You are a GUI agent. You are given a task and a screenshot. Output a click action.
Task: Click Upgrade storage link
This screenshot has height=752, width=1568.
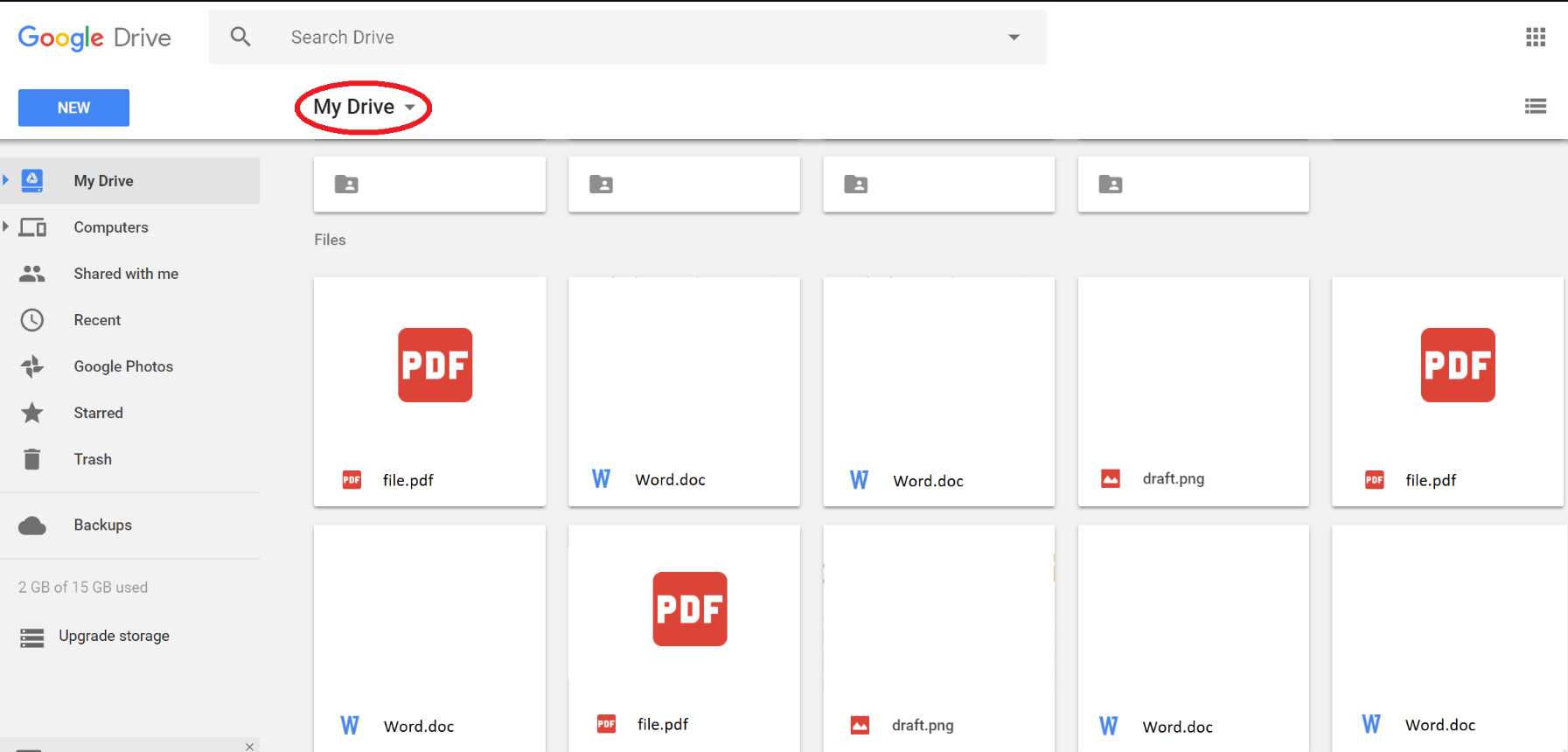[x=114, y=636]
